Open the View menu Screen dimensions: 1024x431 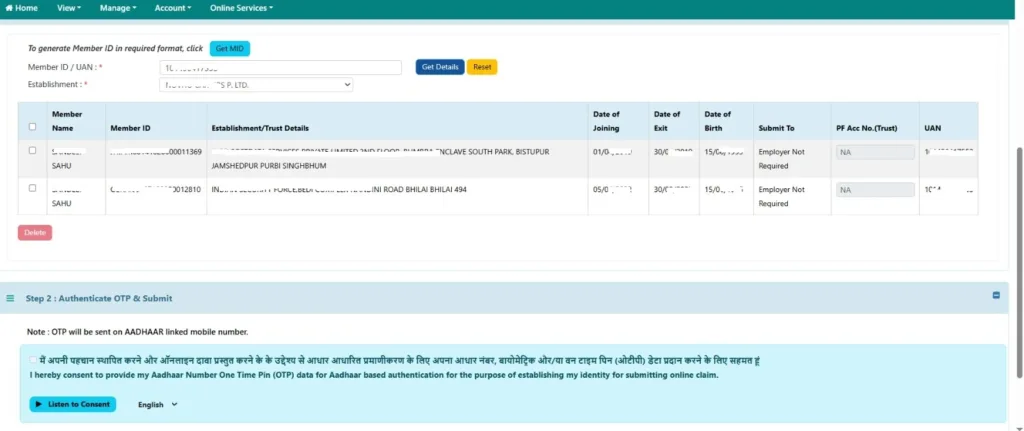coord(69,8)
